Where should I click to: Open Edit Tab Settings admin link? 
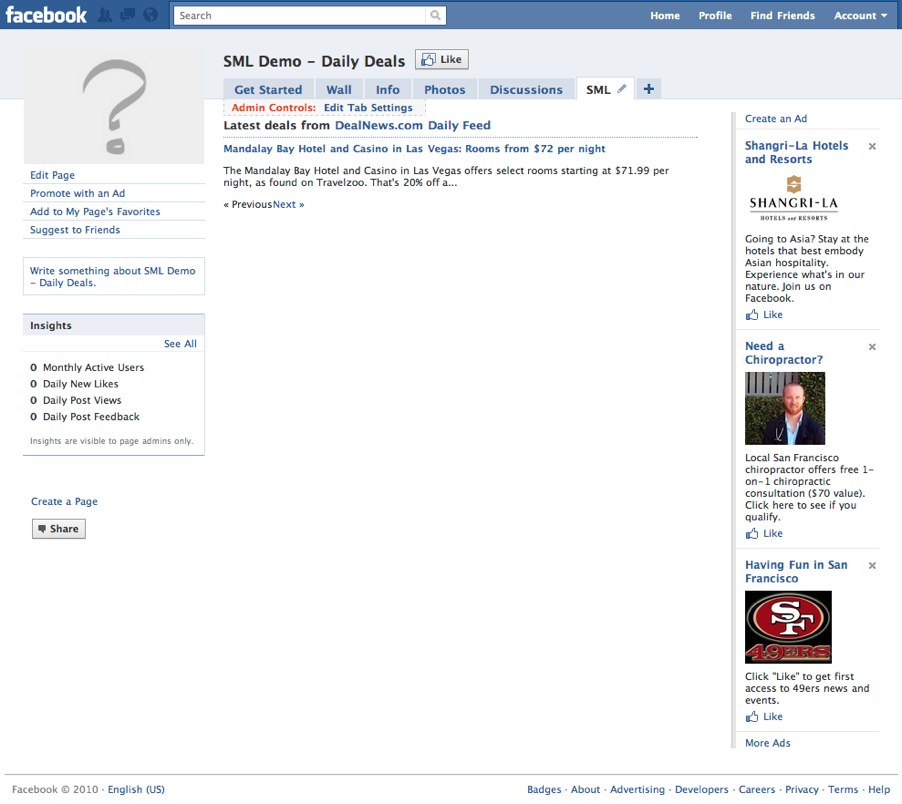pyautogui.click(x=368, y=108)
